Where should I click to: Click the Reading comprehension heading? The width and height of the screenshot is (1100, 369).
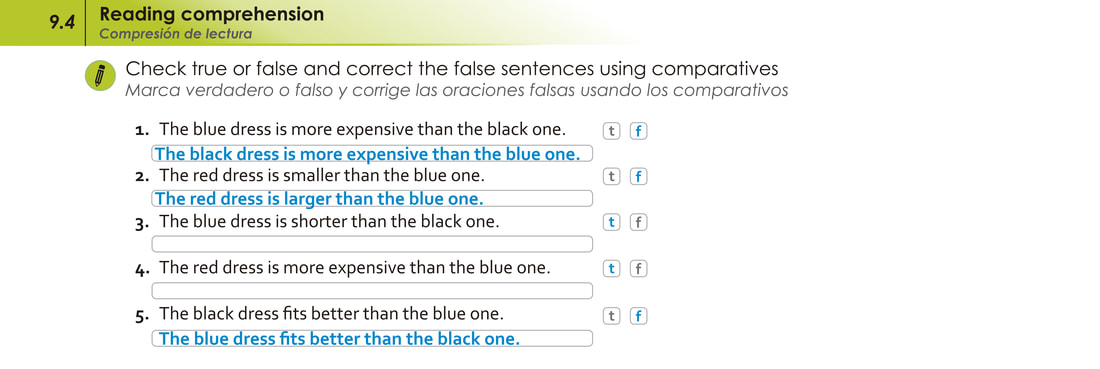(212, 14)
